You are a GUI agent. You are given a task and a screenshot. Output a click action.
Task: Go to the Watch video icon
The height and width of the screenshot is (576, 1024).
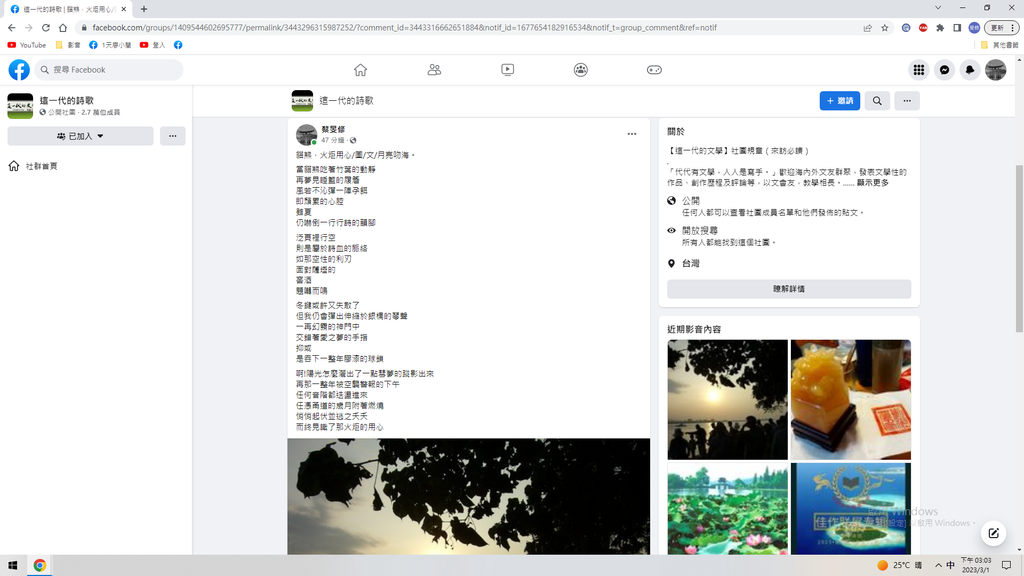click(508, 70)
